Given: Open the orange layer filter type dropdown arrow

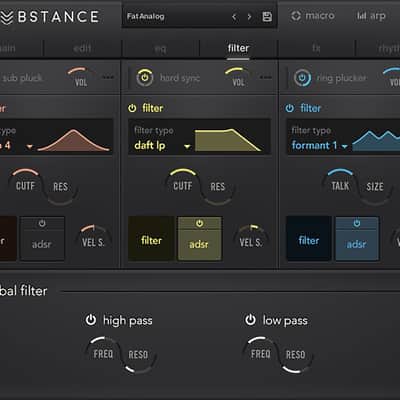Looking at the screenshot, I should click(x=30, y=146).
